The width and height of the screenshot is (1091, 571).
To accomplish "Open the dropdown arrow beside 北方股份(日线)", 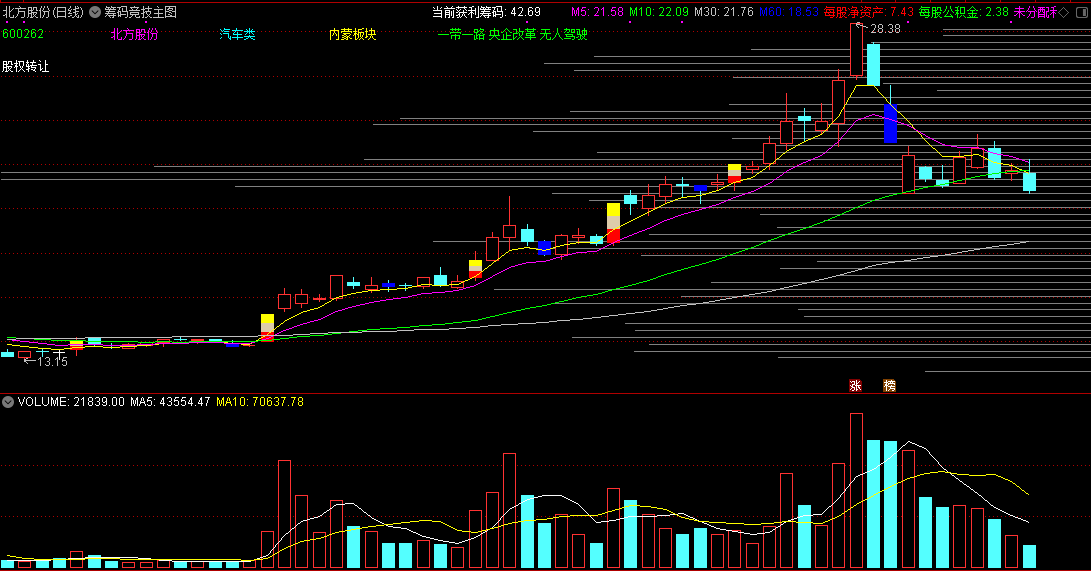I will [x=95, y=12].
